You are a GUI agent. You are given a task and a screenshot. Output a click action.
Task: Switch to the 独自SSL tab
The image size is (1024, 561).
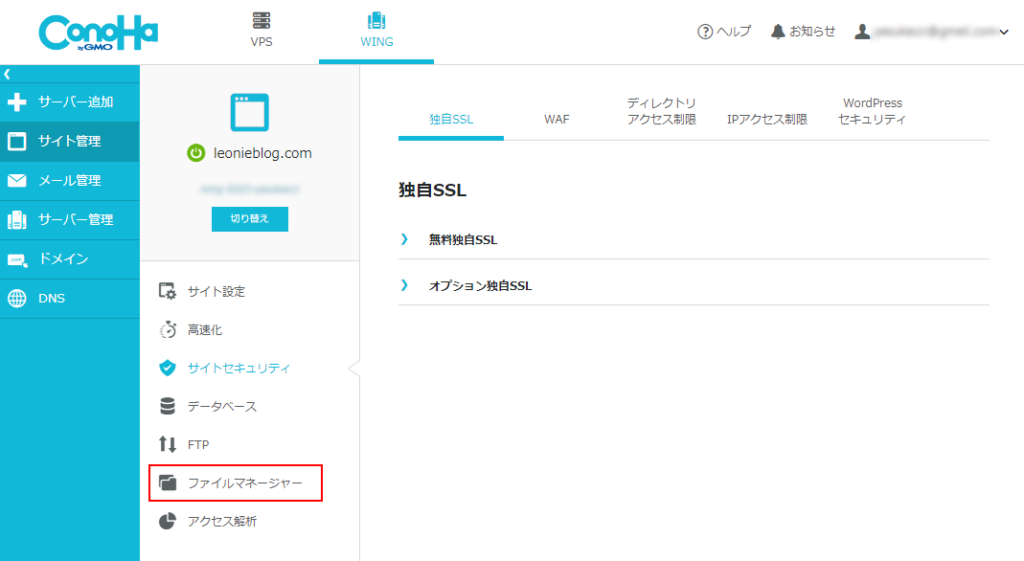(x=451, y=120)
